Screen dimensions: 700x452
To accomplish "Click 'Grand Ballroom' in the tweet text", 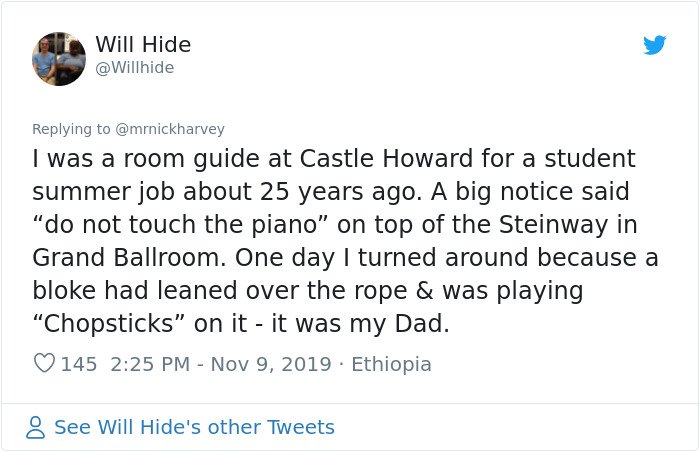I will 129,257.
